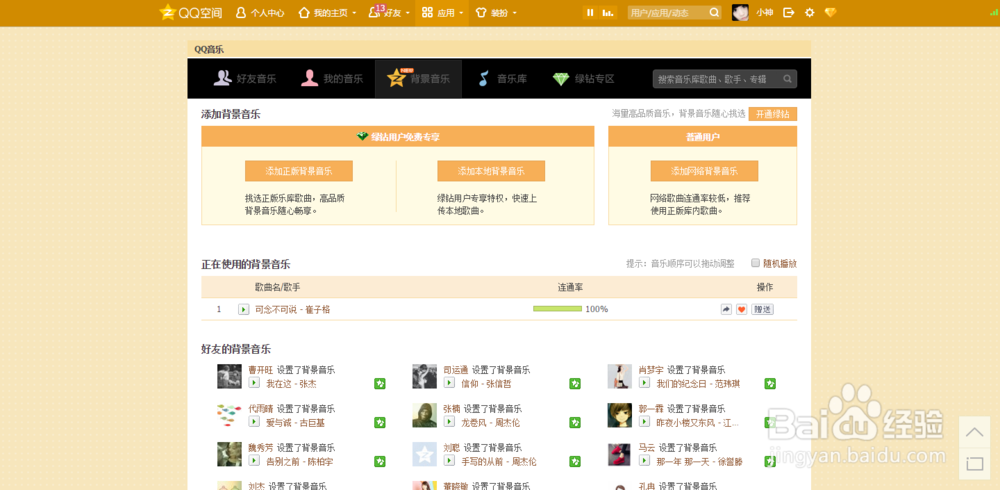Screen dimensions: 1000x490
Task: Click the yellow diamond VIP icon
Action: [830, 12]
